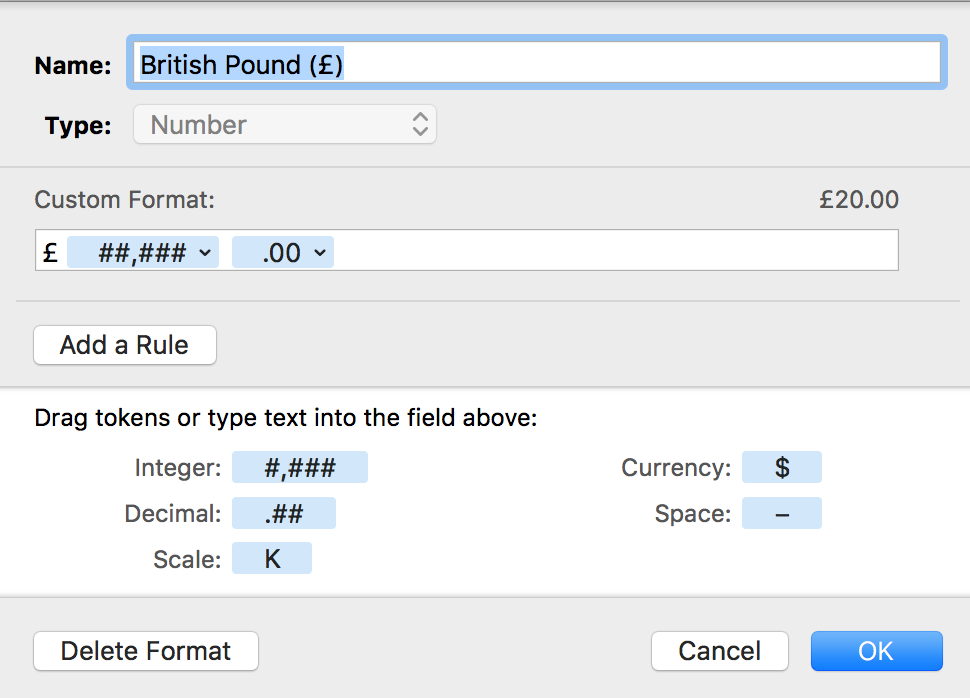Click the Custom Format label
Viewport: 970px width, 698px height.
(x=125, y=200)
